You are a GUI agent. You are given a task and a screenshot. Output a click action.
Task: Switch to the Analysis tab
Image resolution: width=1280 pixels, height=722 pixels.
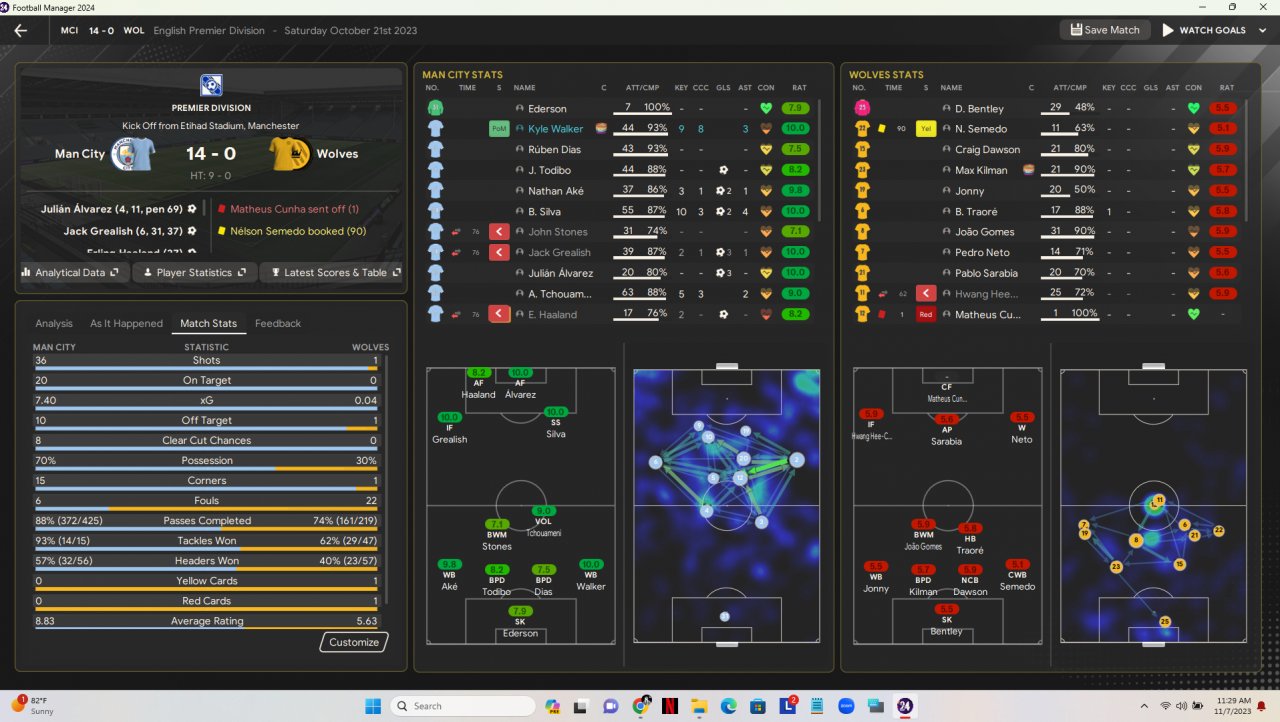(x=54, y=324)
